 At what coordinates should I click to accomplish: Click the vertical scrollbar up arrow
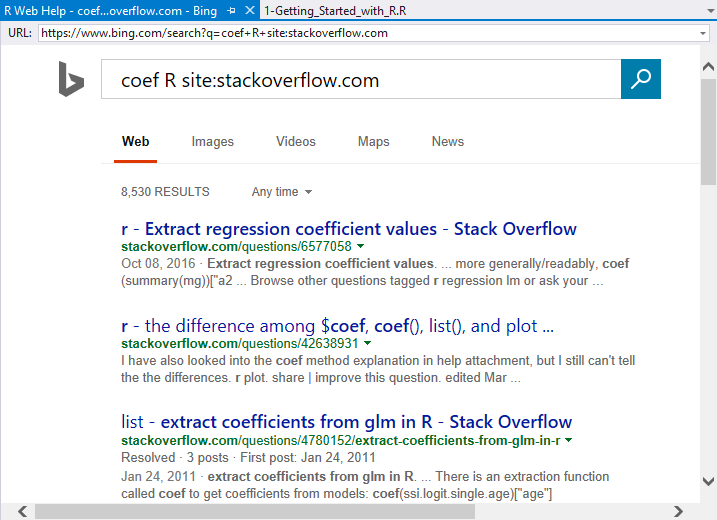[x=708, y=67]
